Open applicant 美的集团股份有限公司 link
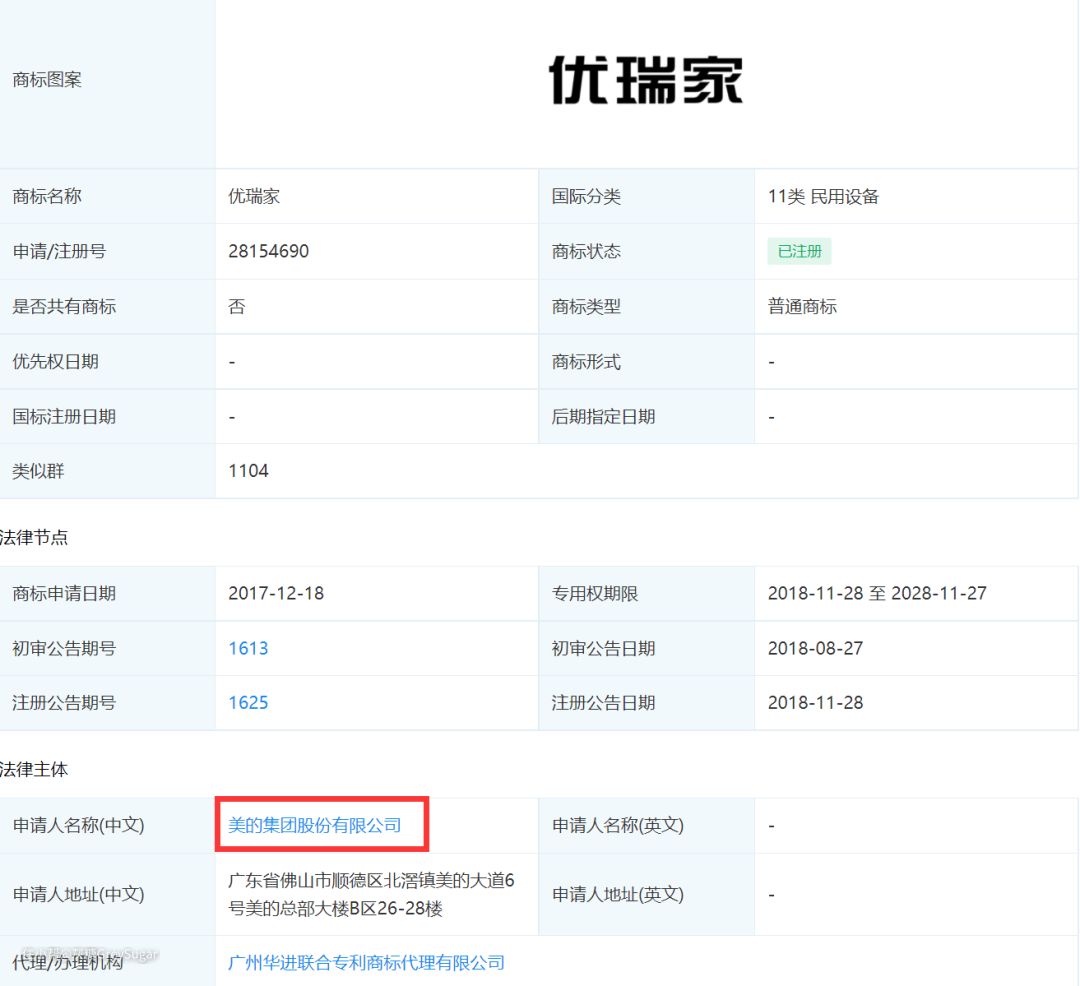The height and width of the screenshot is (986, 1080). click(315, 825)
